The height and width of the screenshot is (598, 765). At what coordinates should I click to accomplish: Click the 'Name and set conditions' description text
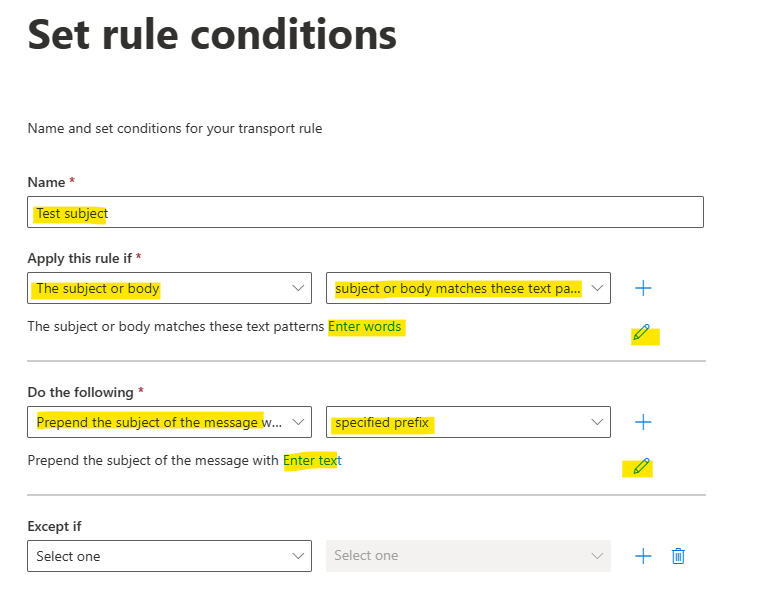coord(175,129)
